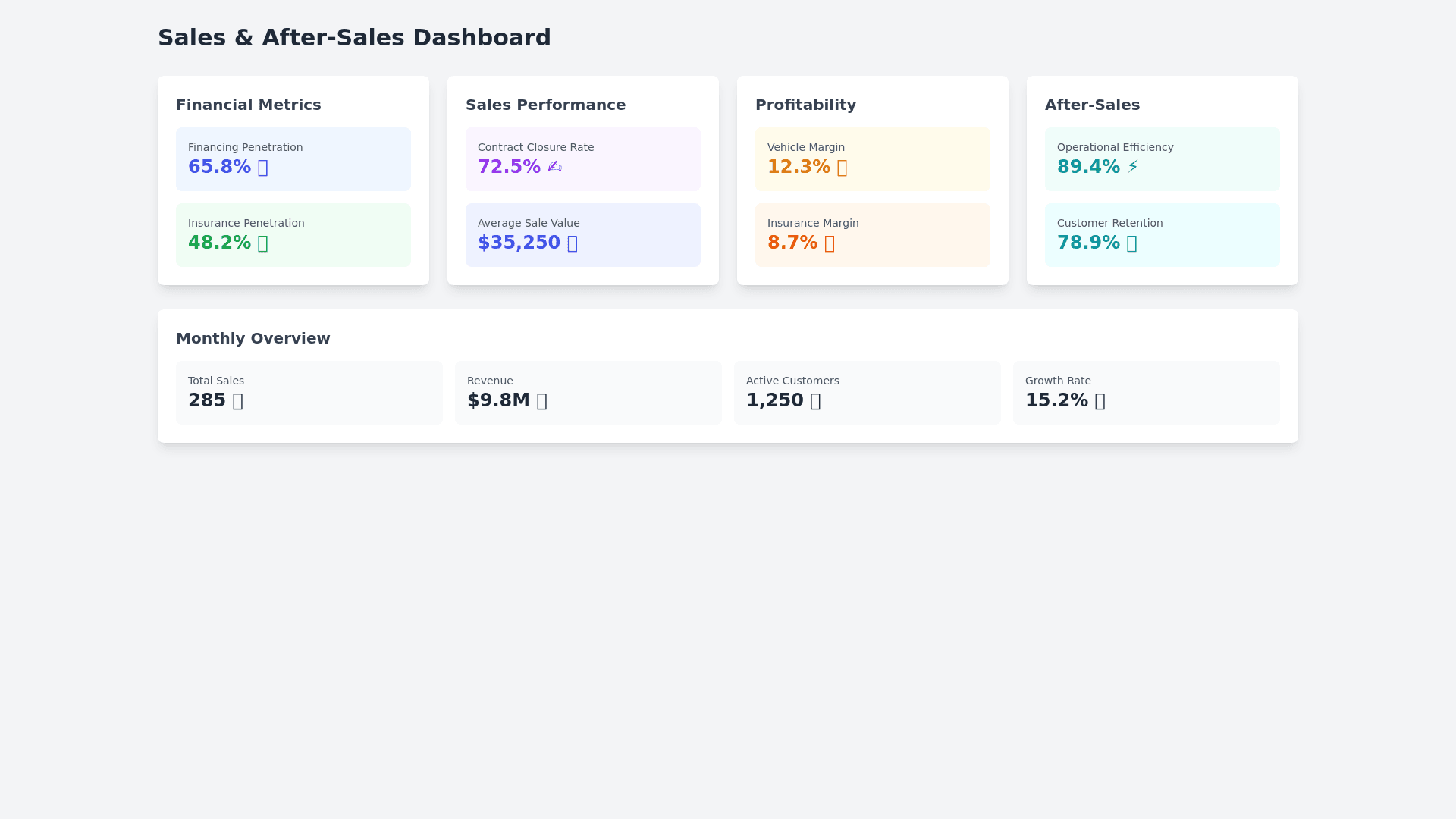Click the icon next to 78.9% retention

click(1131, 243)
